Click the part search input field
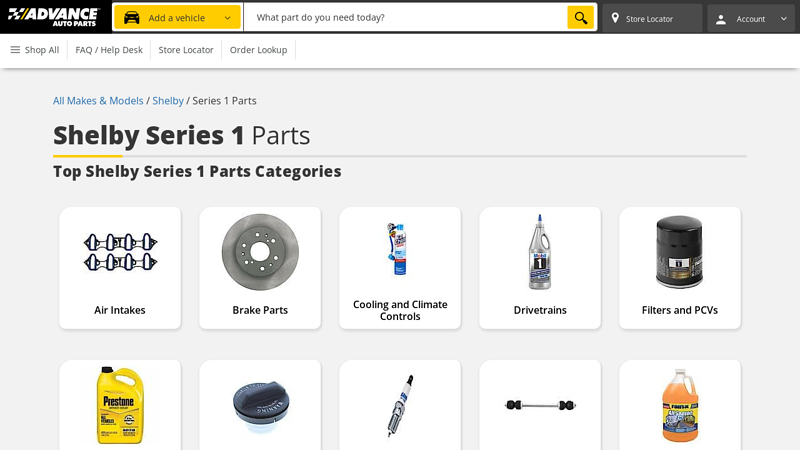800x450 pixels. coord(406,17)
